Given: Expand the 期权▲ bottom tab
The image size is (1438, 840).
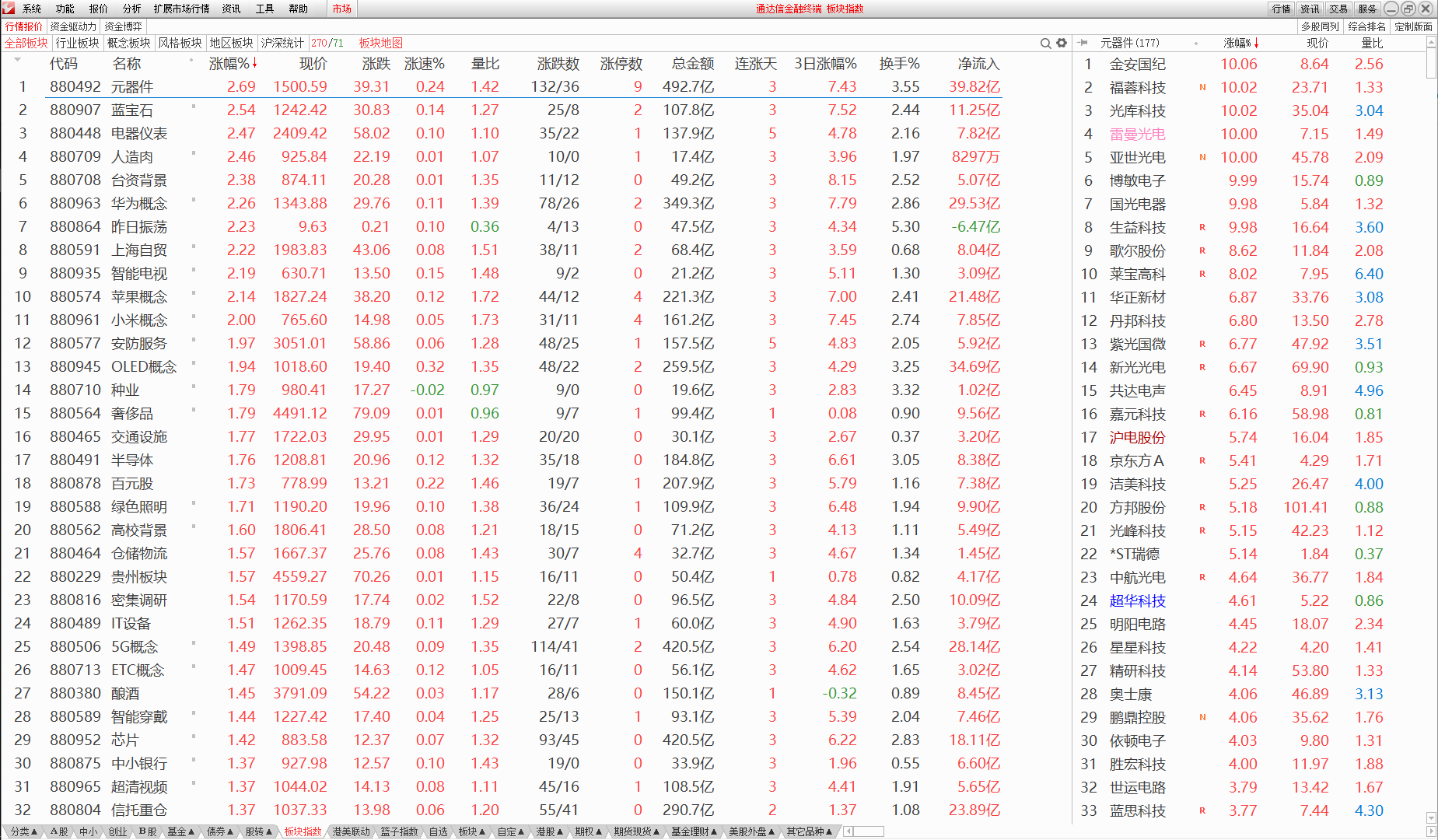Looking at the screenshot, I should pos(590,831).
